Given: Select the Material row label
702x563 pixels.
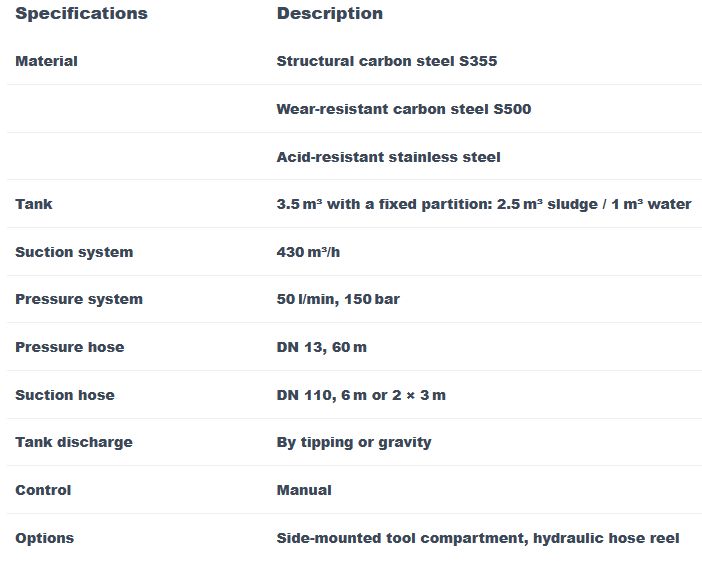Looking at the screenshot, I should coord(46,61).
